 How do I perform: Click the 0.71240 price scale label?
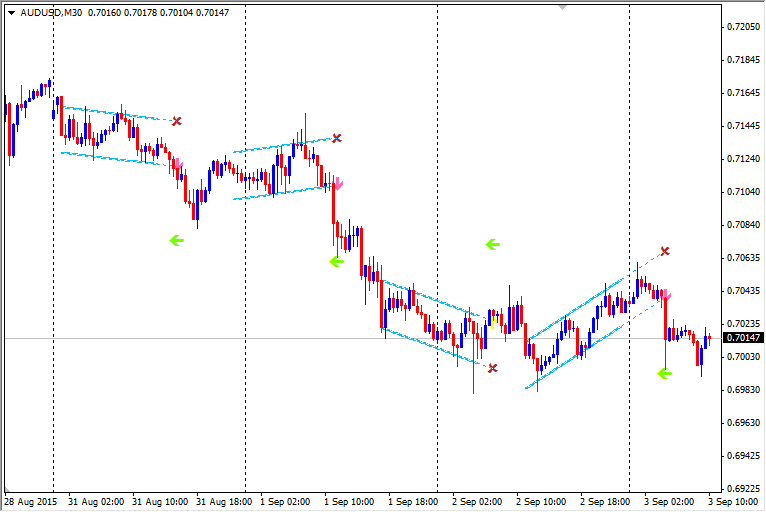(744, 159)
